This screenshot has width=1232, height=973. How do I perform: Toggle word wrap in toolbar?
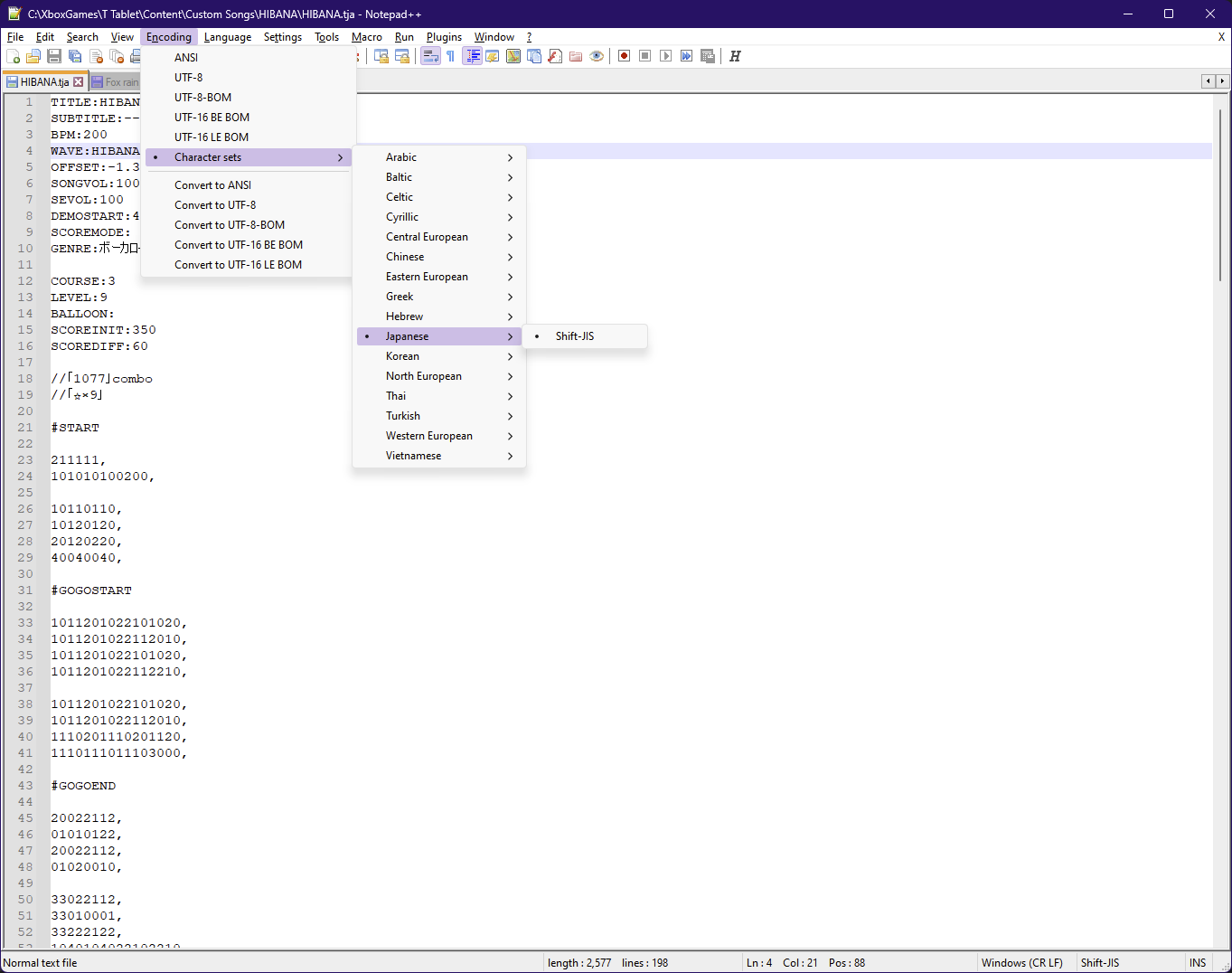pos(430,56)
